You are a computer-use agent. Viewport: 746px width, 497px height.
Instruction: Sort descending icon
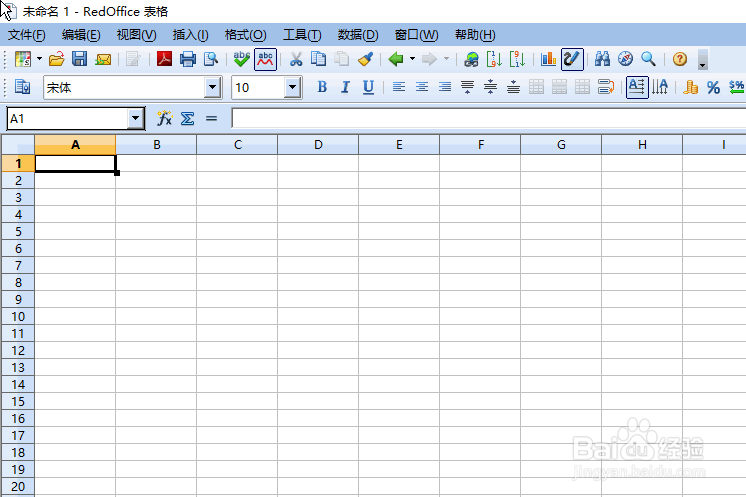517,59
